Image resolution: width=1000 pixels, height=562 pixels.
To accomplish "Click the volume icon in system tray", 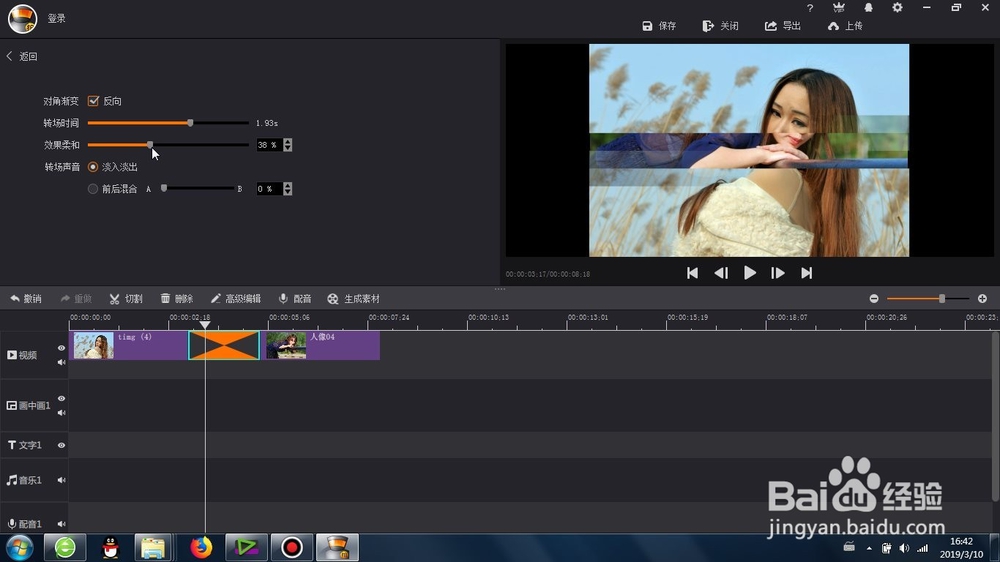I will tap(904, 548).
